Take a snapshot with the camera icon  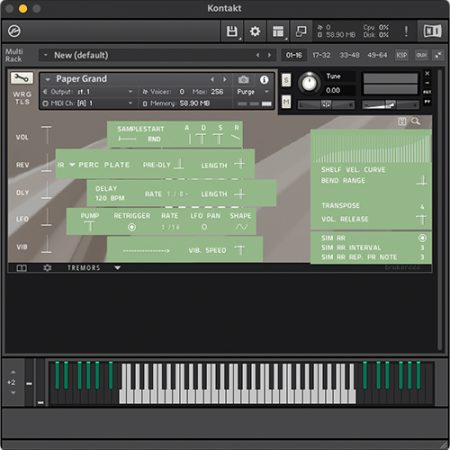(x=243, y=80)
